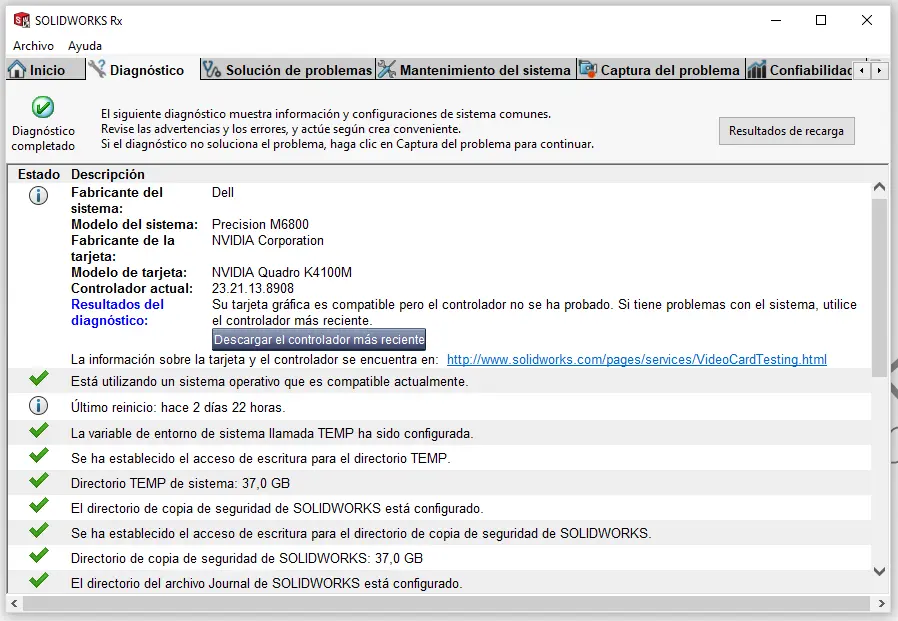Click the green checkmark for SOLIDWORKS backup directory
Screen dimensions: 898x621
coord(37,508)
